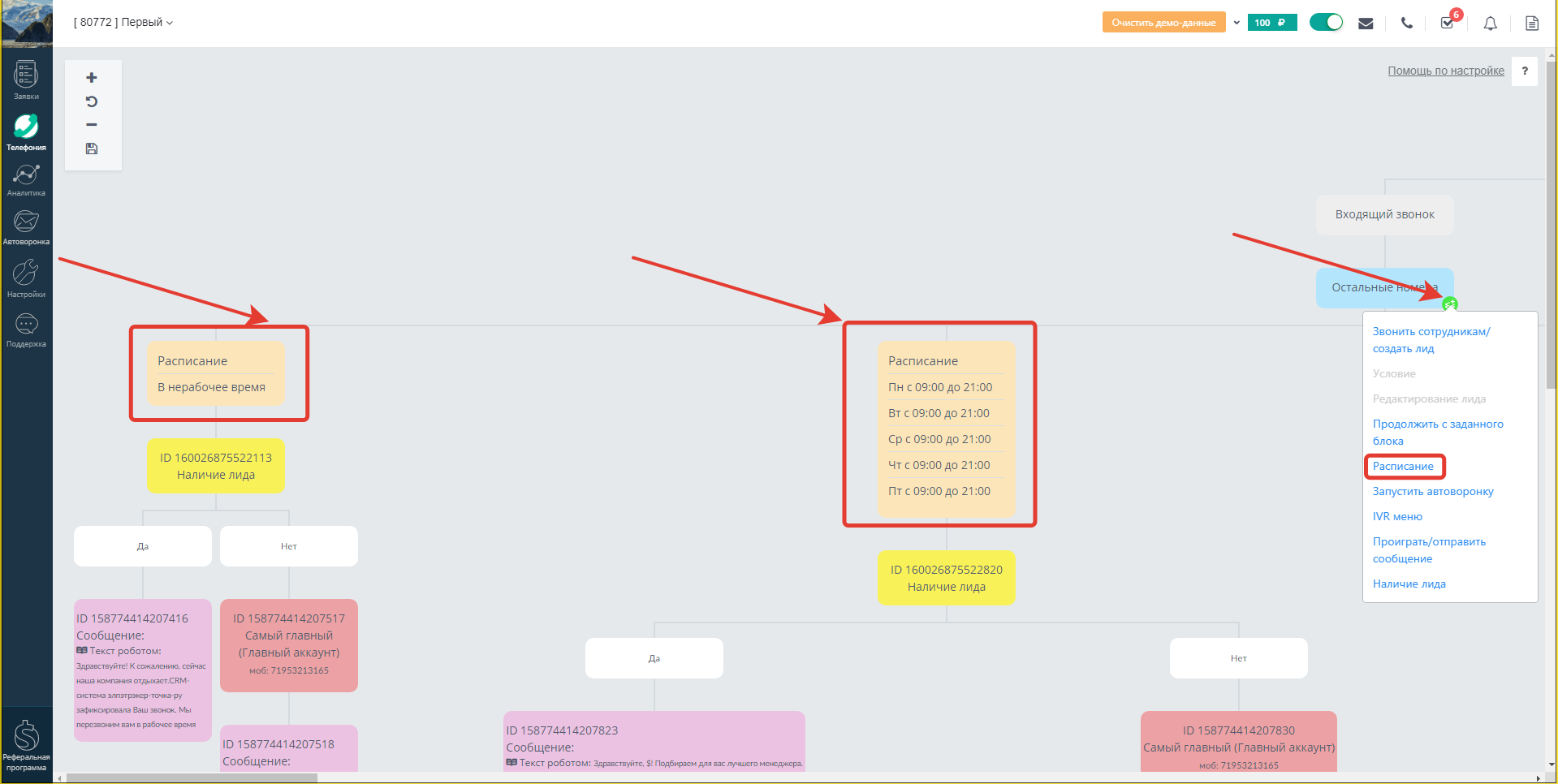Select IVR меню option
The width and height of the screenshot is (1558, 784).
(1397, 517)
